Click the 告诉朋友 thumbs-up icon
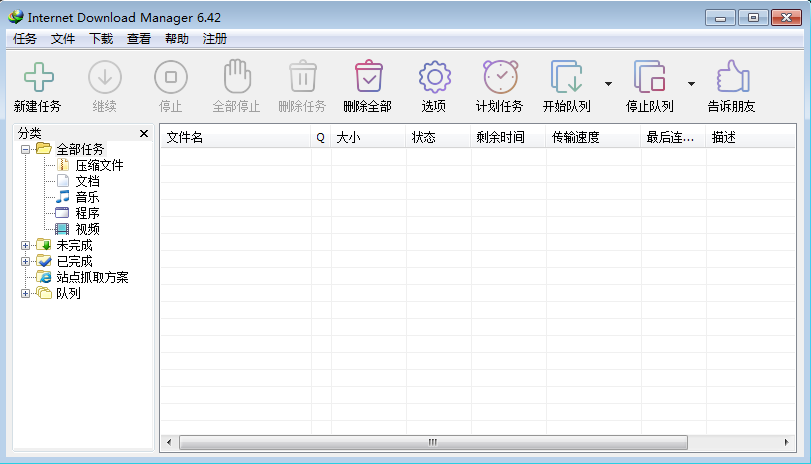This screenshot has width=811, height=464. (x=731, y=78)
